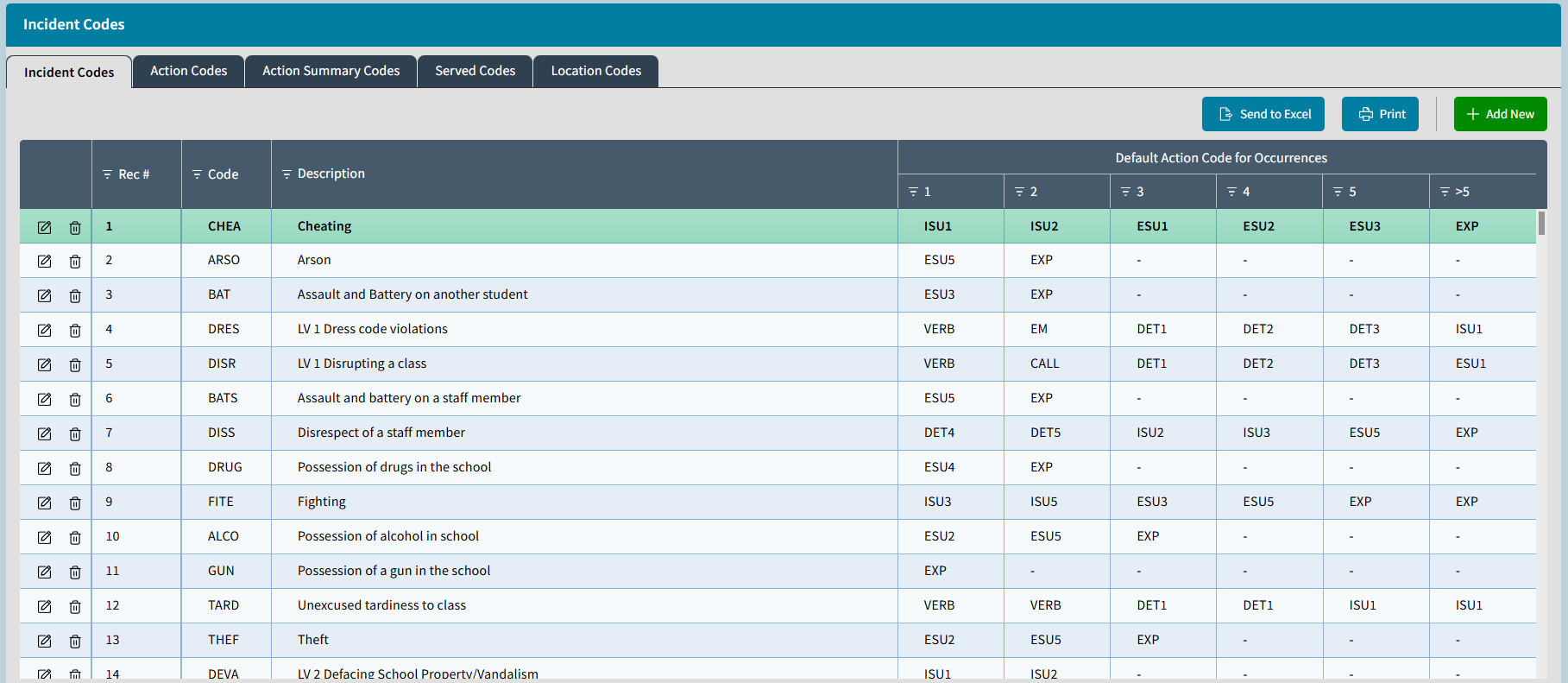Delete the Theft incident row
This screenshot has height=683, width=1568.
[75, 641]
